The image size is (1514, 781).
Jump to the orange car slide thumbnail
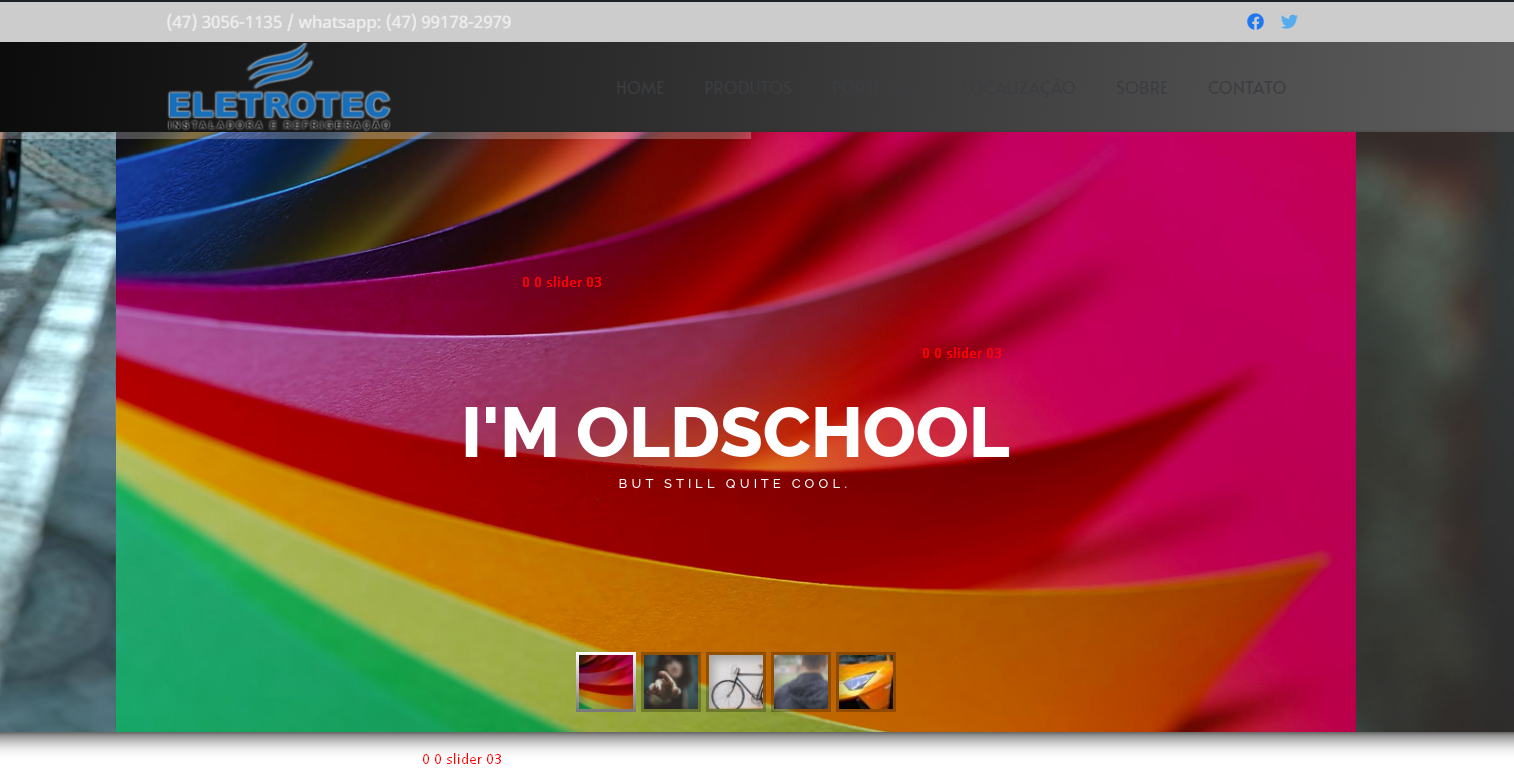point(866,682)
